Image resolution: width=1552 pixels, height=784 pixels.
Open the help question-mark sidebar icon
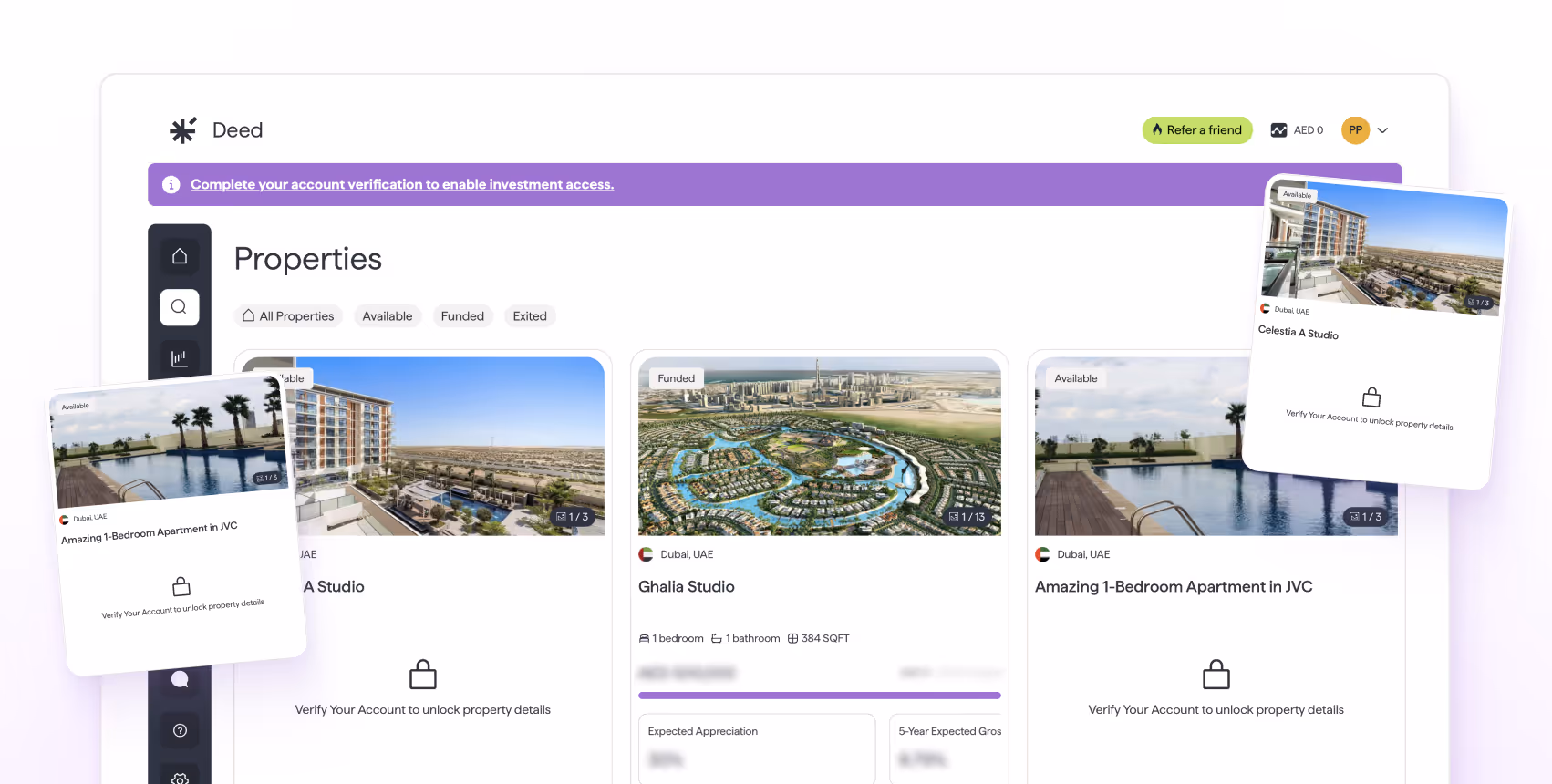[180, 730]
